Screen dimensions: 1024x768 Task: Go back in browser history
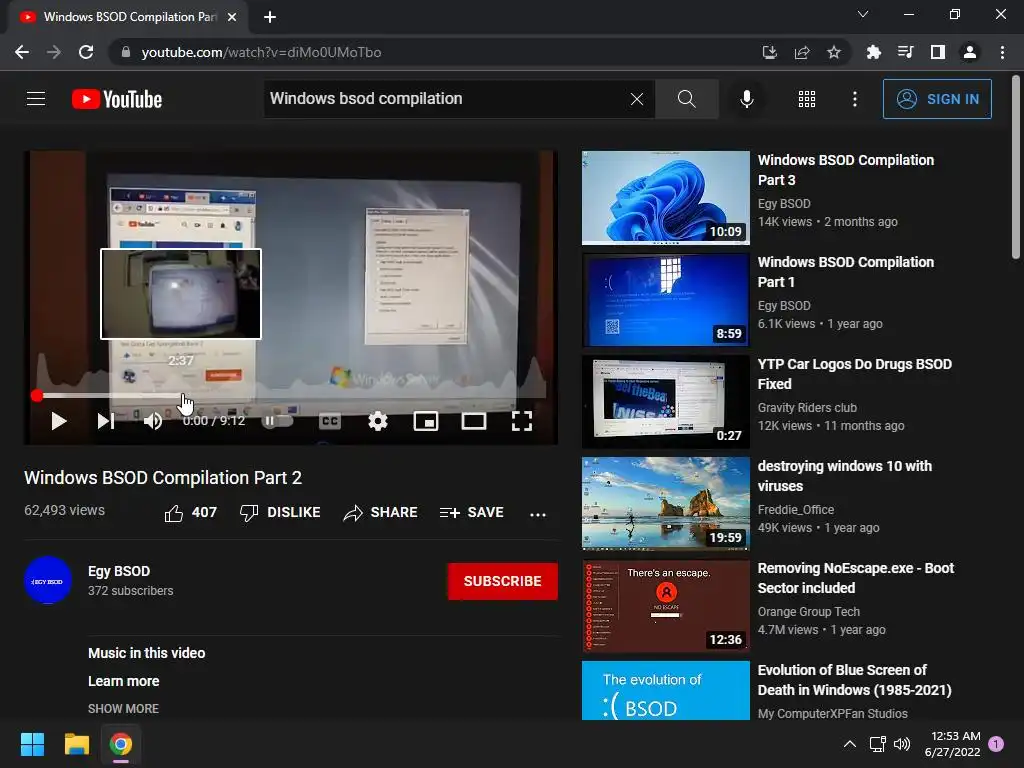22,52
